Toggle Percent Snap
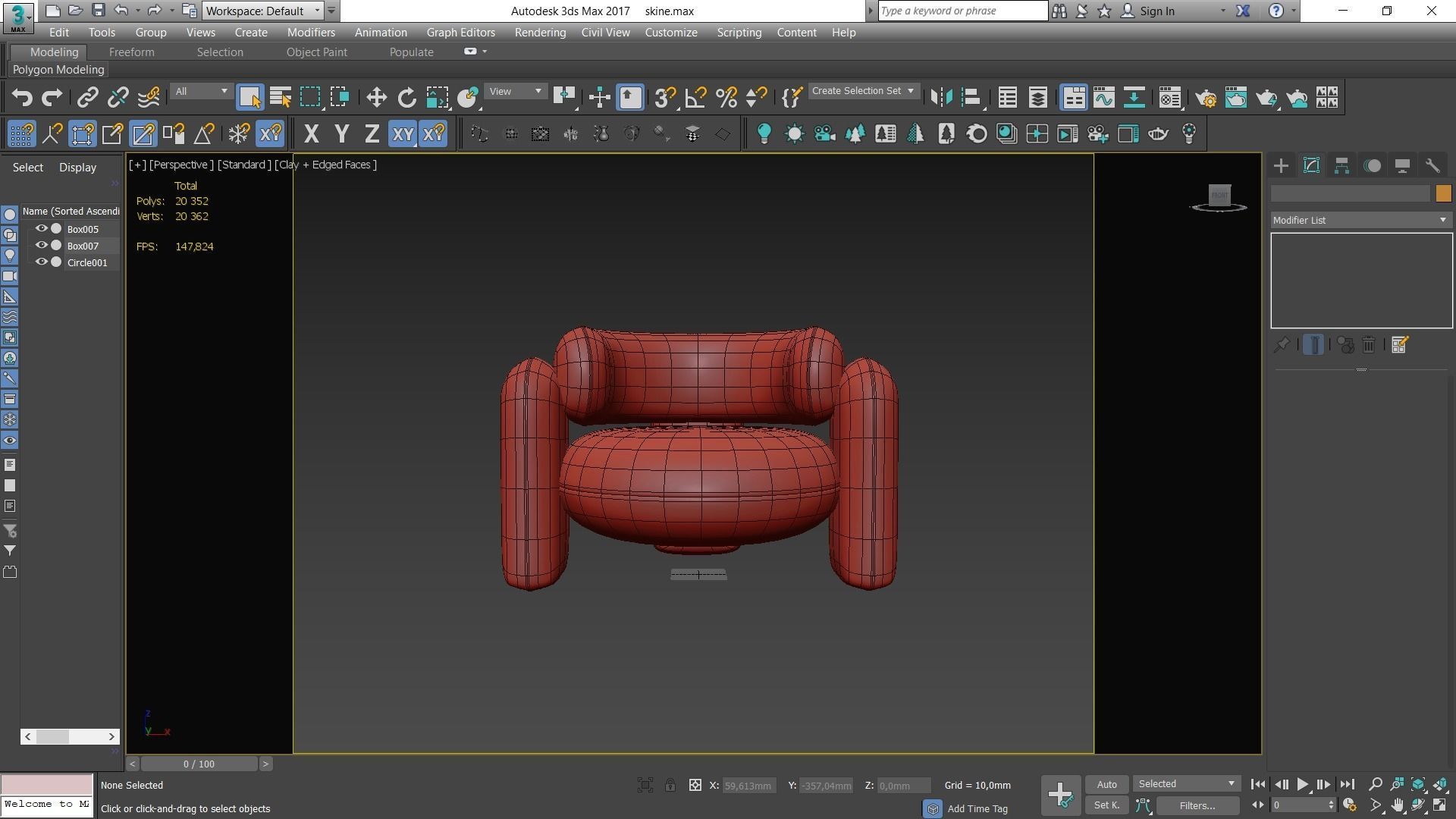This screenshot has width=1456, height=819. click(x=726, y=98)
